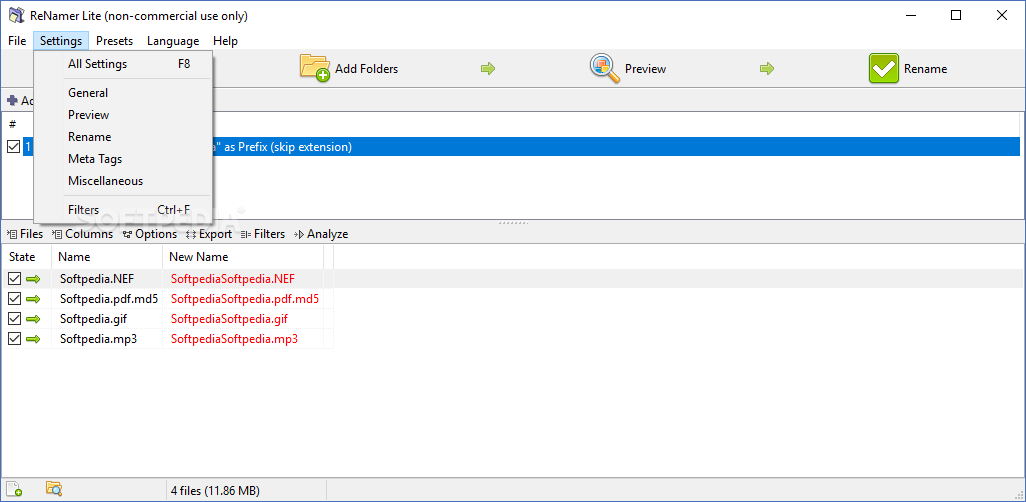Click the Rename button label

pos(925,69)
